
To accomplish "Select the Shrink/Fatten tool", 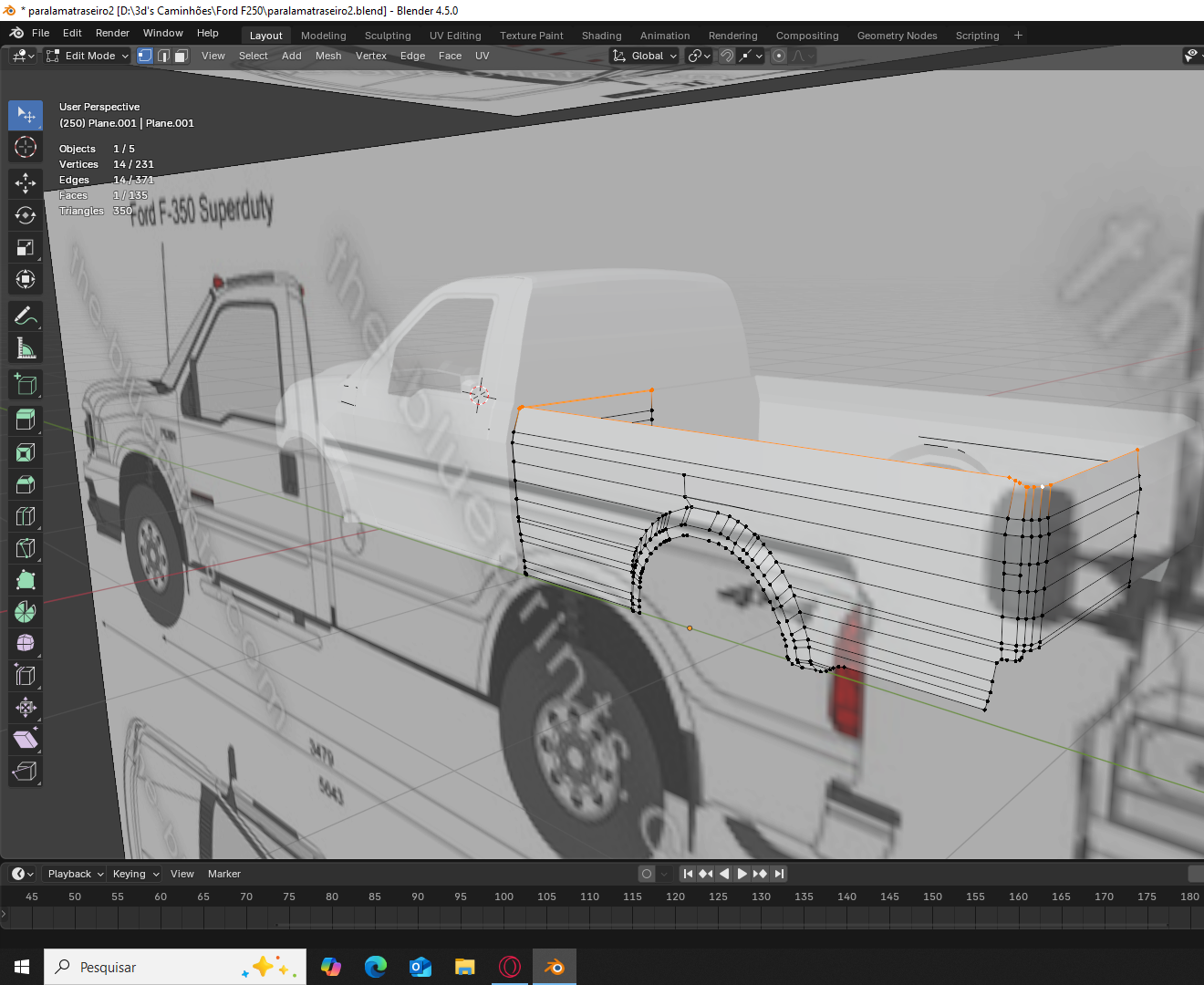I will point(26,708).
